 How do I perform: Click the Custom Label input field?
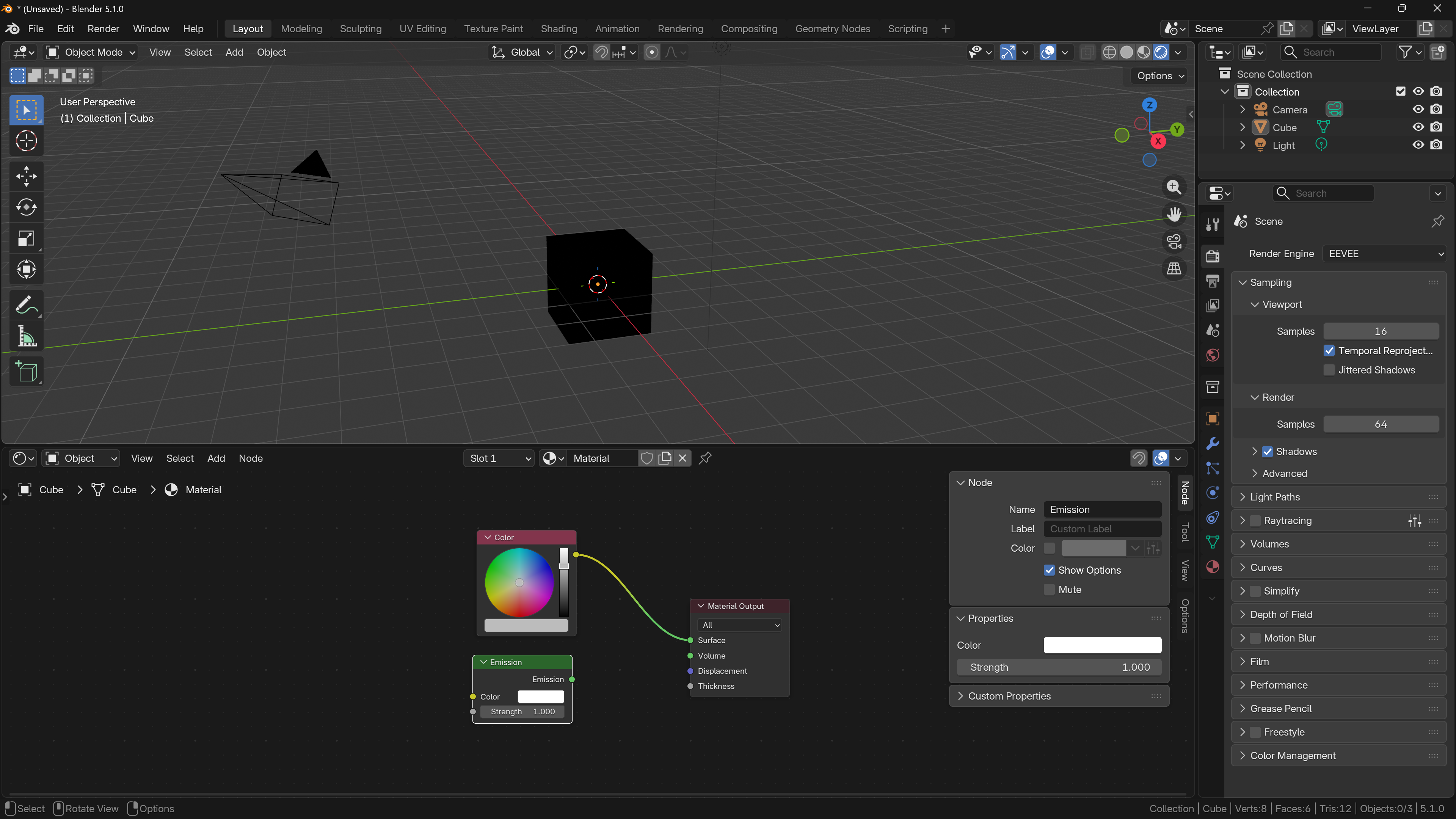pos(1102,529)
